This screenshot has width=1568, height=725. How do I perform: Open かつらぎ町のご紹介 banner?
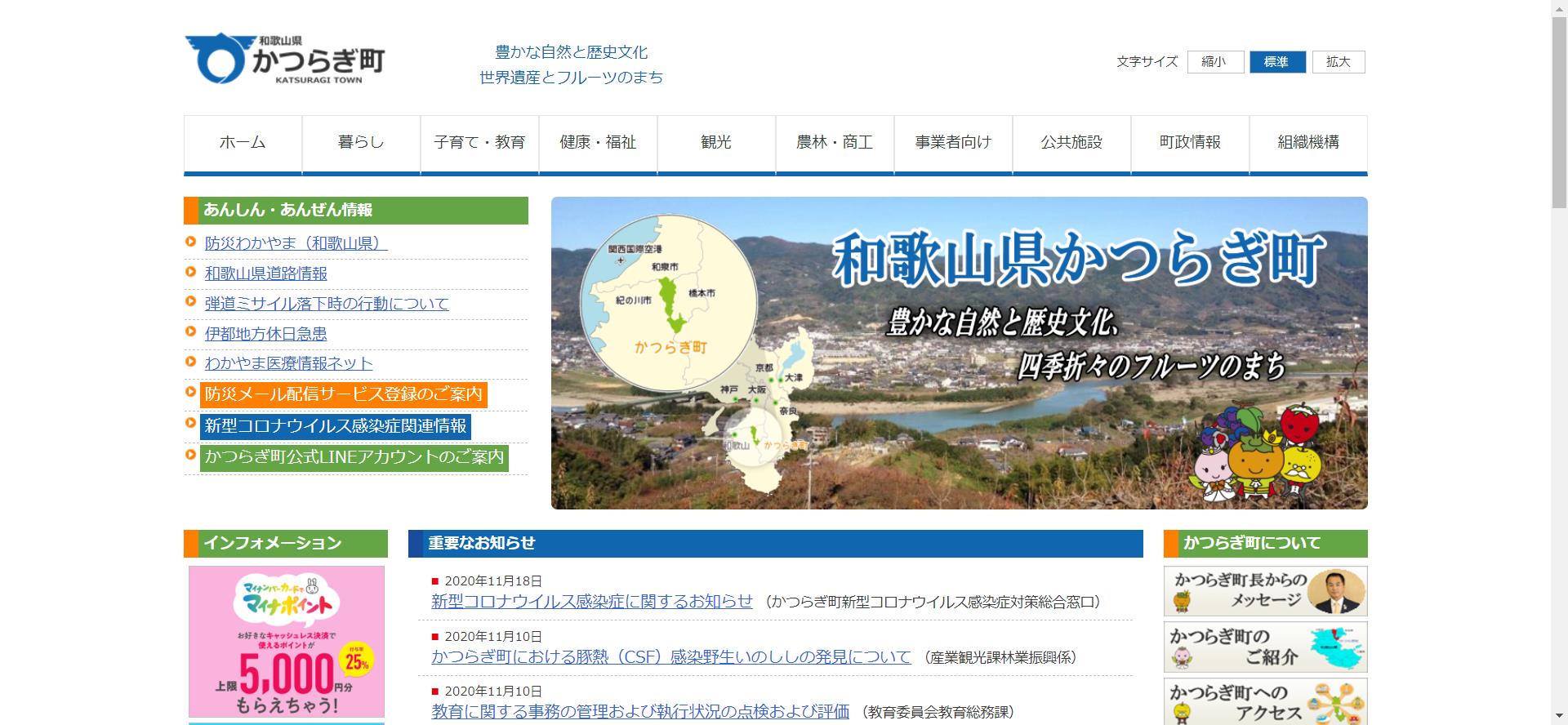pyautogui.click(x=1265, y=647)
